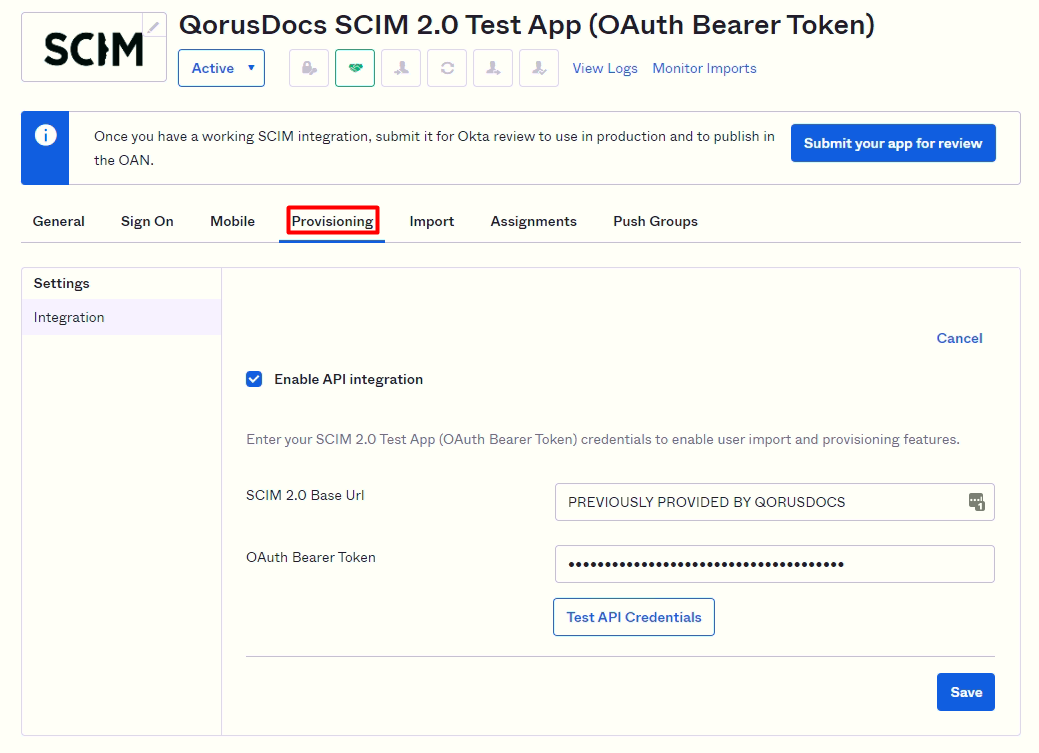This screenshot has height=753, width=1039.
Task: Click the blue info icon in the banner
Action: click(x=46, y=135)
